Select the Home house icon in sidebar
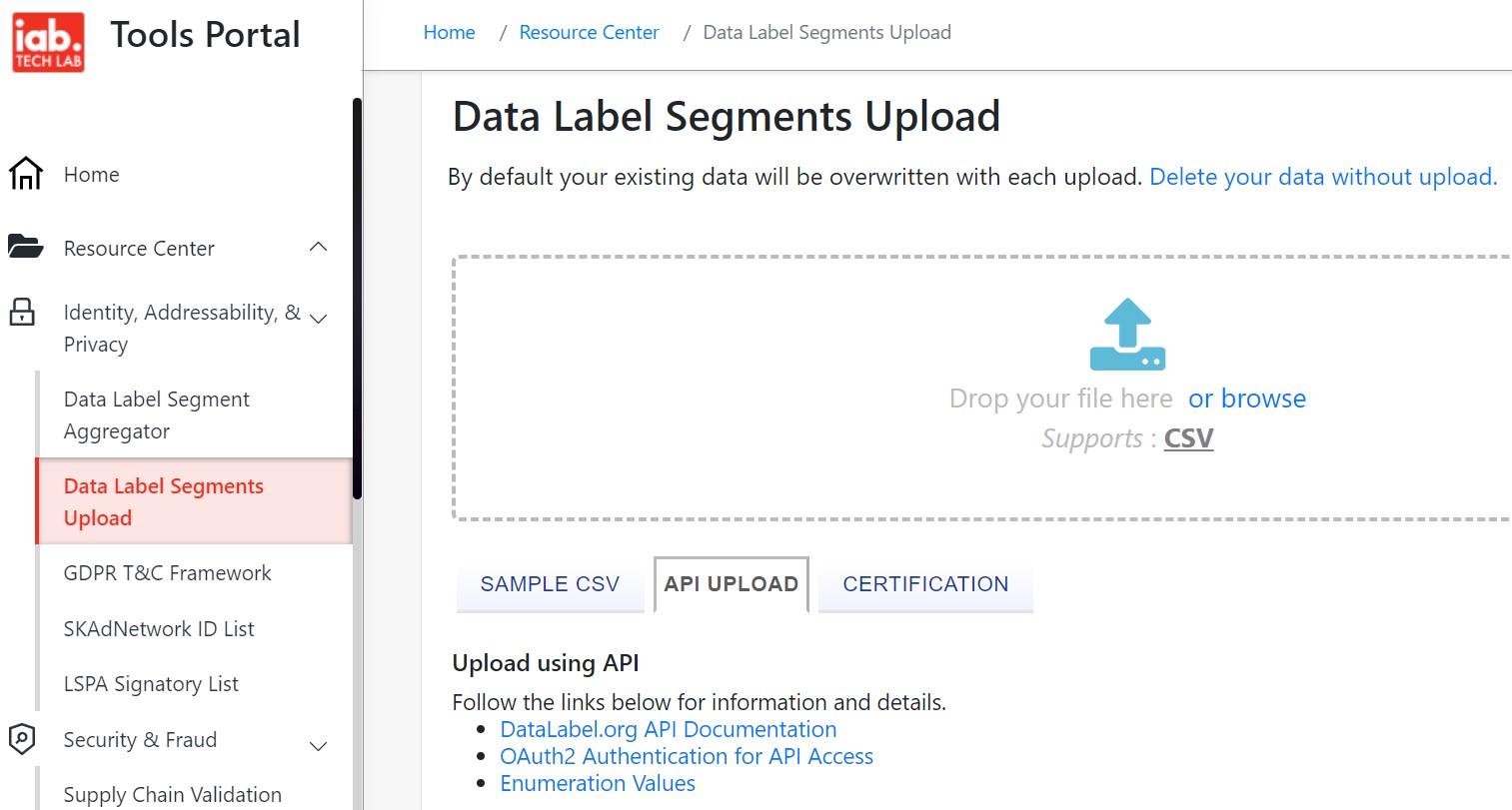The image size is (1512, 810). 24,173
